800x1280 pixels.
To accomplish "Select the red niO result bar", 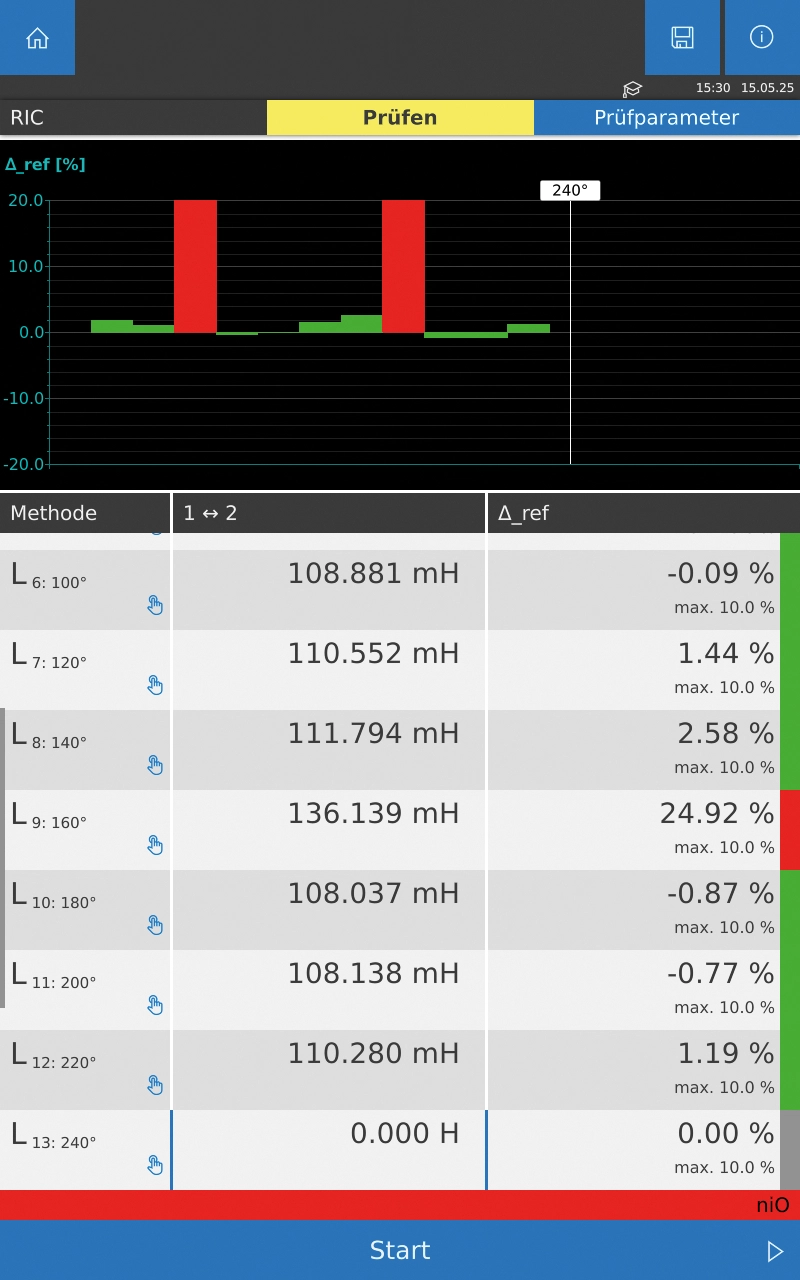I will tap(400, 1205).
